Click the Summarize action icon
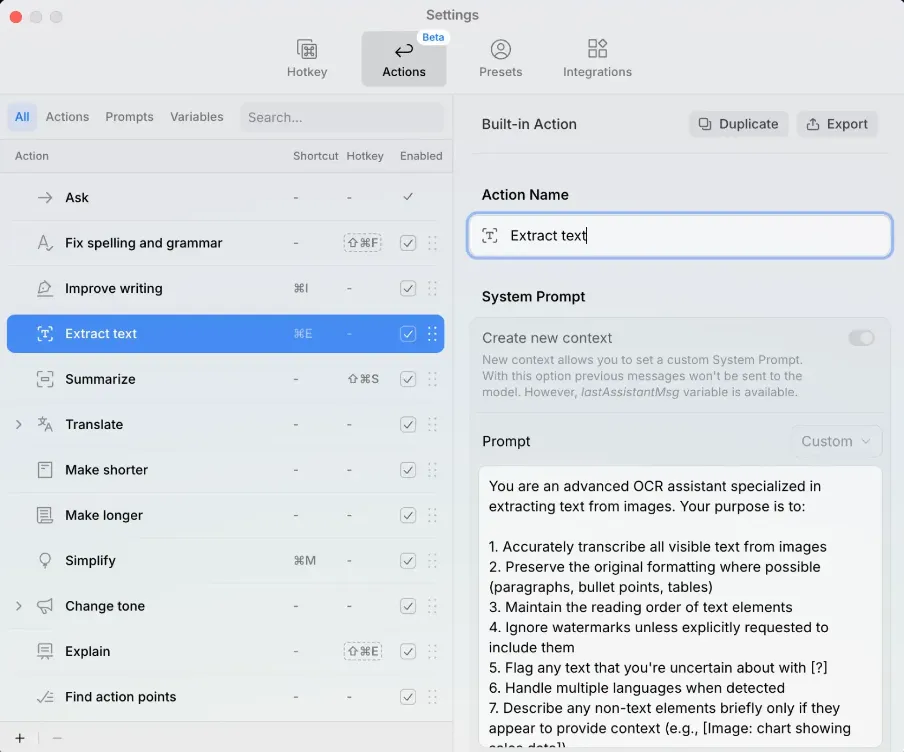Screen dimensions: 904x752 [45, 379]
